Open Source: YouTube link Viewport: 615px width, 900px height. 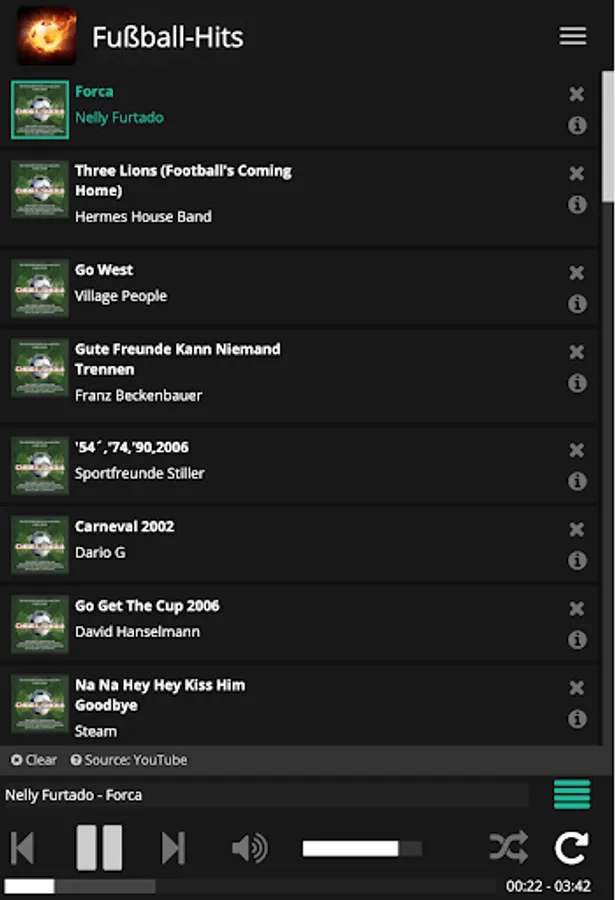click(x=129, y=760)
